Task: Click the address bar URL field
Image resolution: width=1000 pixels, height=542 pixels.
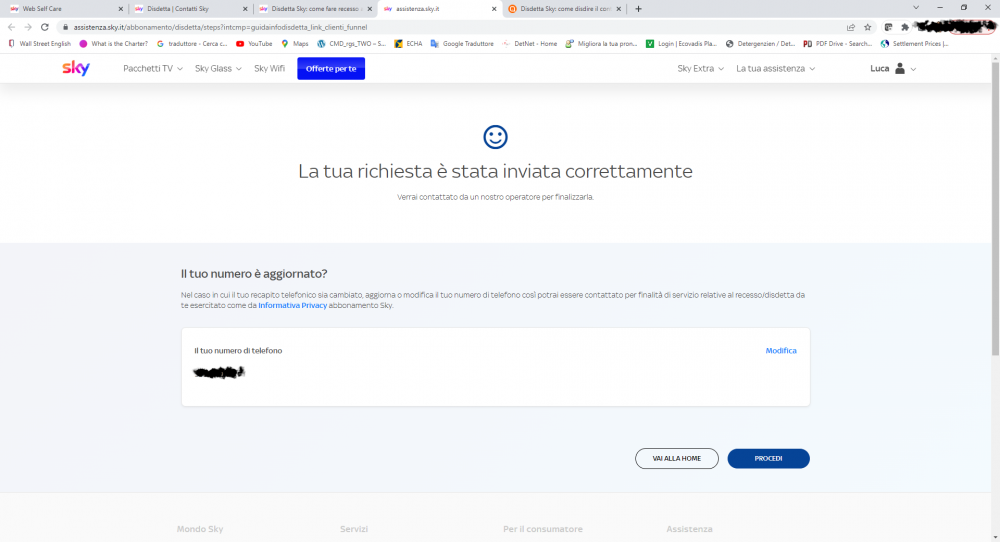Action: click(x=446, y=27)
